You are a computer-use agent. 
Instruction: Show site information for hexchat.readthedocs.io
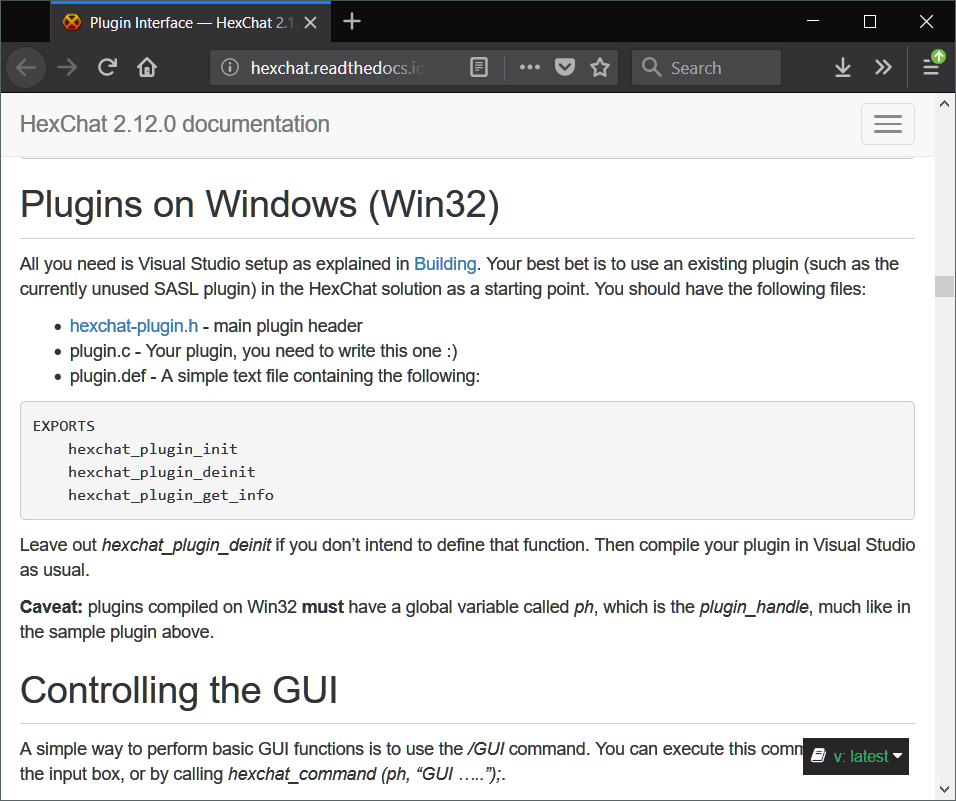click(x=231, y=68)
